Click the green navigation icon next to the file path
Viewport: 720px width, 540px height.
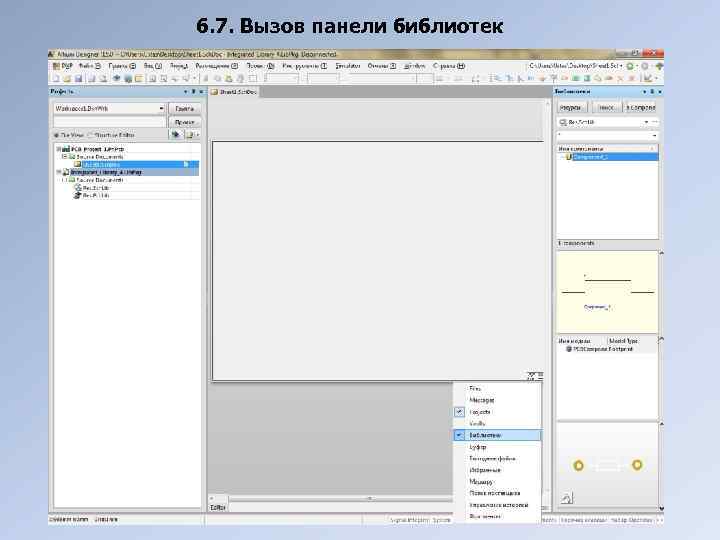(630, 66)
